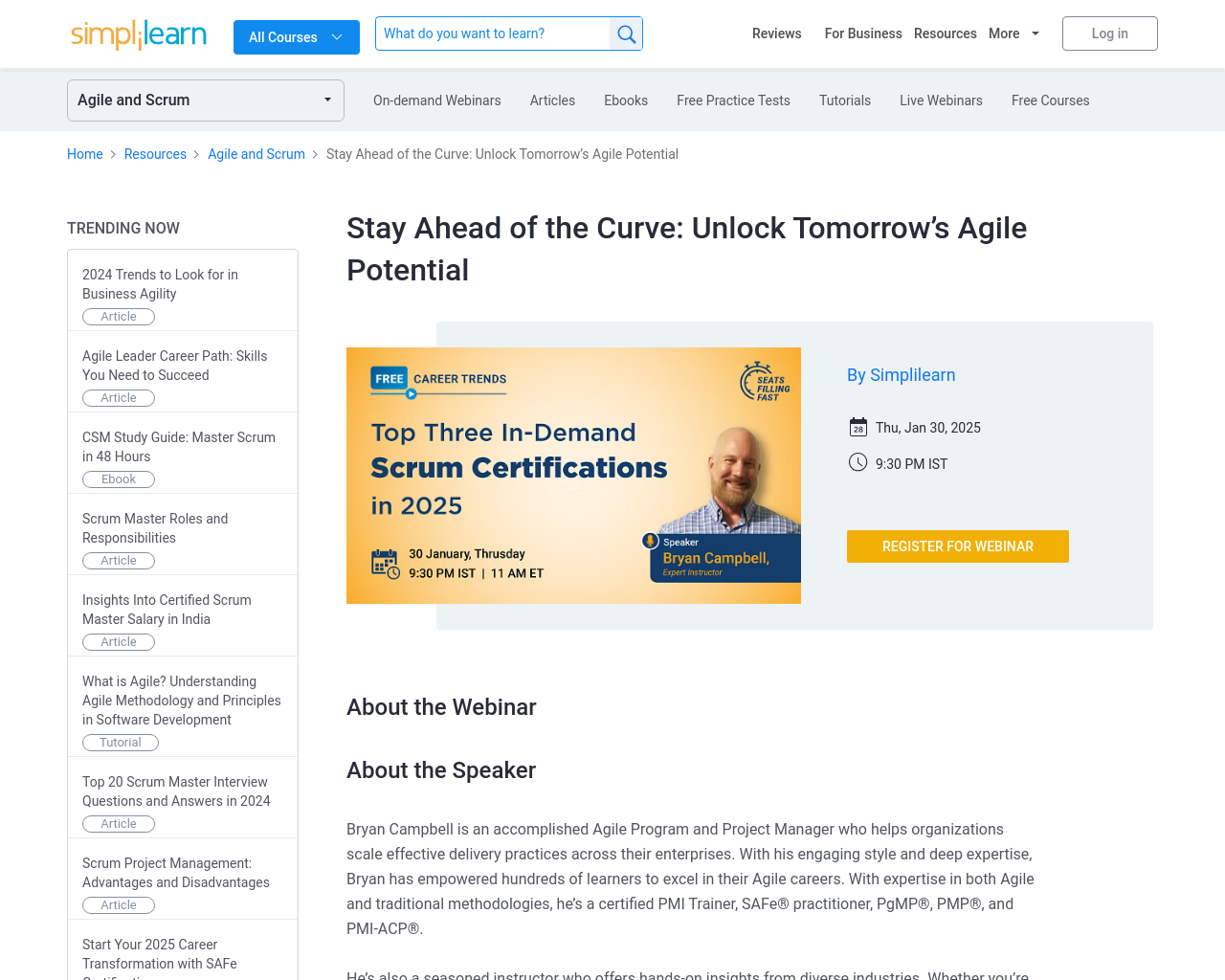Click the search magnifier icon
This screenshot has height=980, width=1225.
tap(627, 33)
